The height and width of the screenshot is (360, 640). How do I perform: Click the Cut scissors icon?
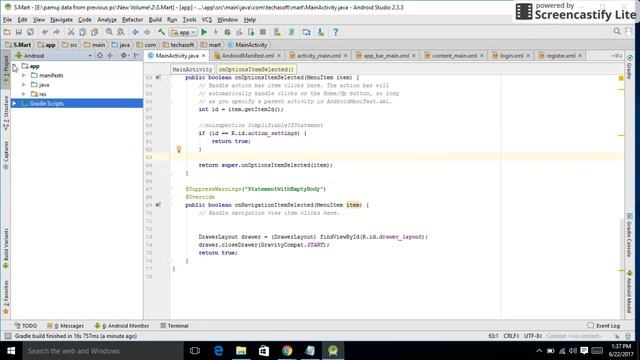(x=71, y=32)
